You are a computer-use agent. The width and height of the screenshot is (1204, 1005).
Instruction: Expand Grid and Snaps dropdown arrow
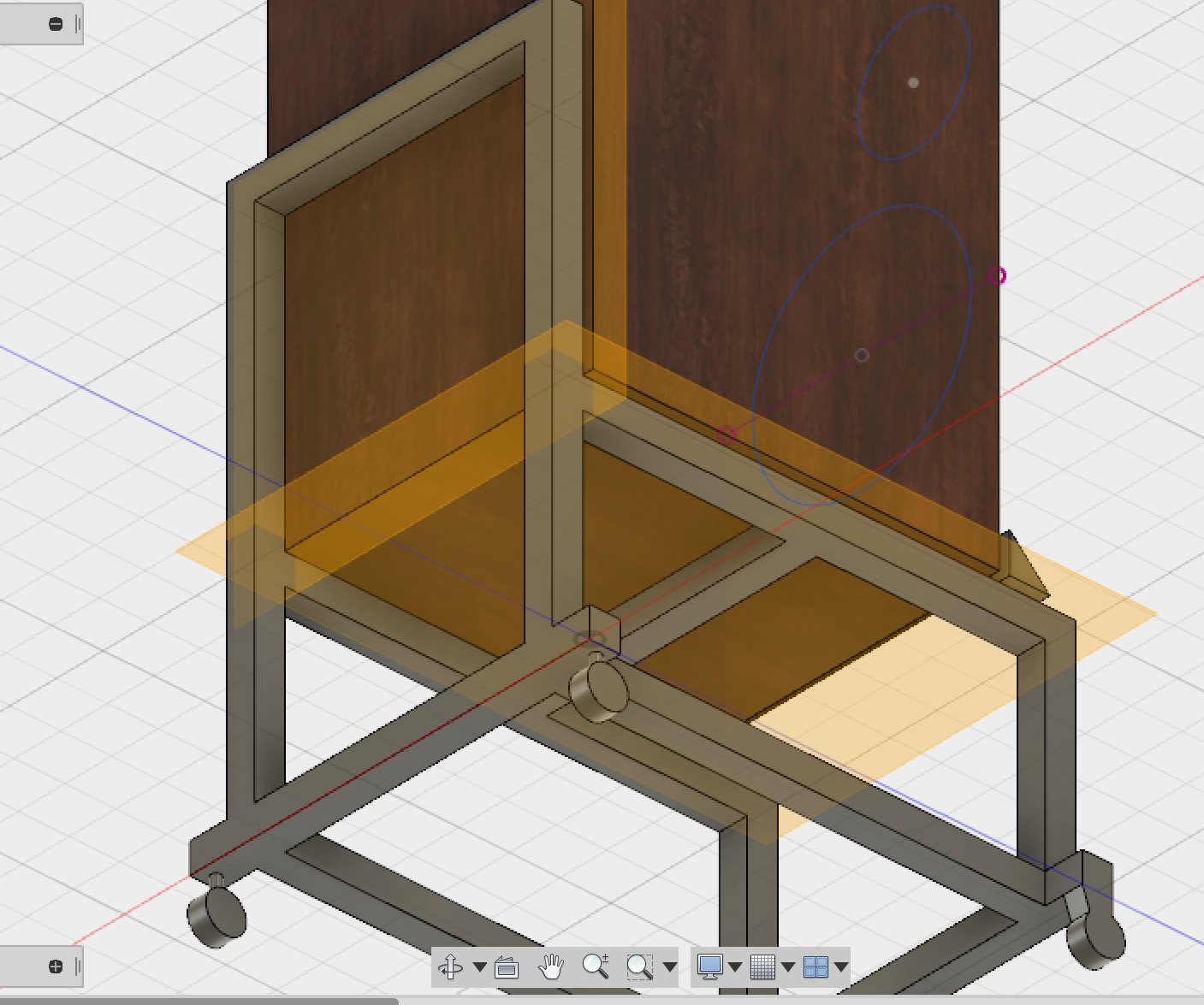click(x=788, y=967)
